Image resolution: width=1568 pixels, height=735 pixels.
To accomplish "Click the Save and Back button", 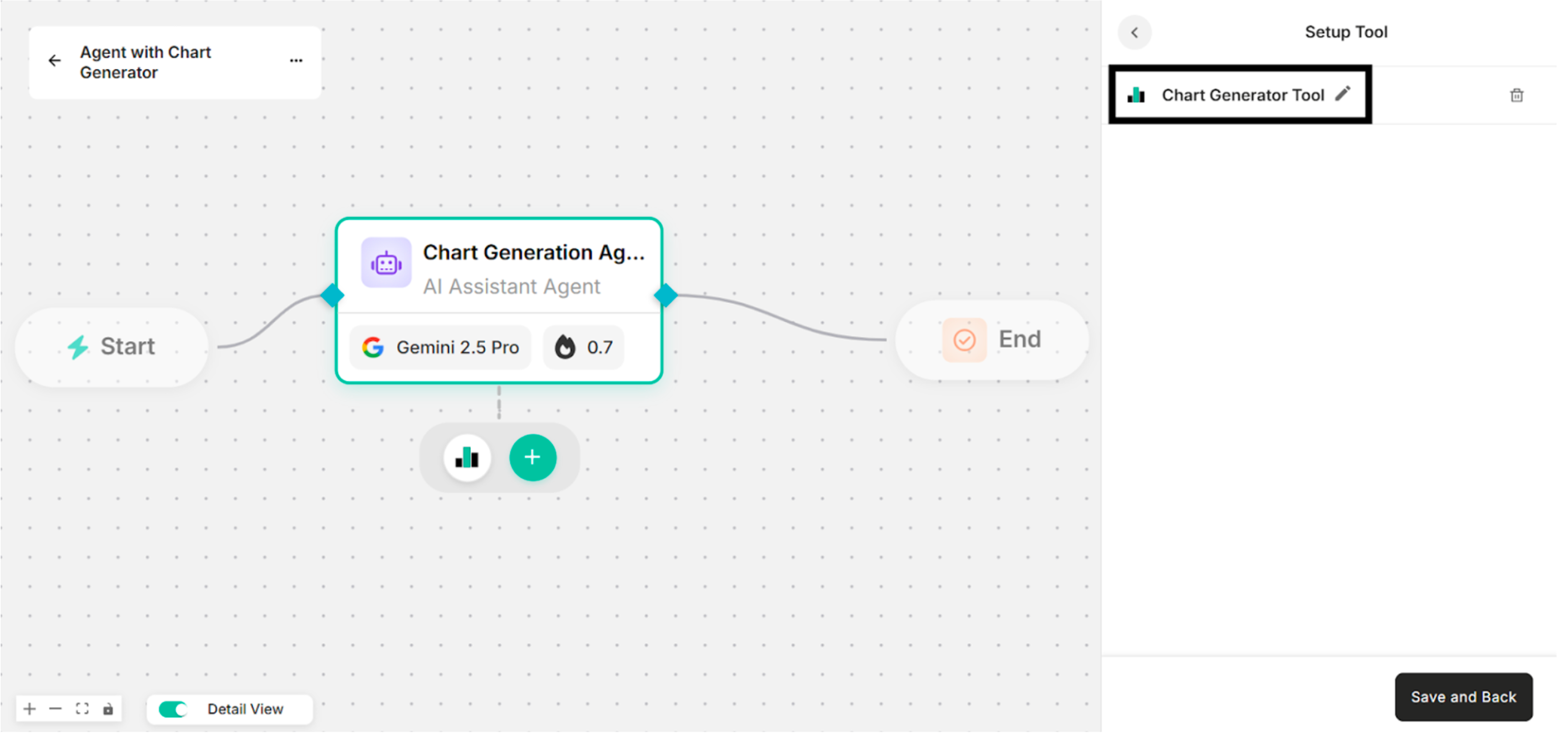I will pos(1463,696).
